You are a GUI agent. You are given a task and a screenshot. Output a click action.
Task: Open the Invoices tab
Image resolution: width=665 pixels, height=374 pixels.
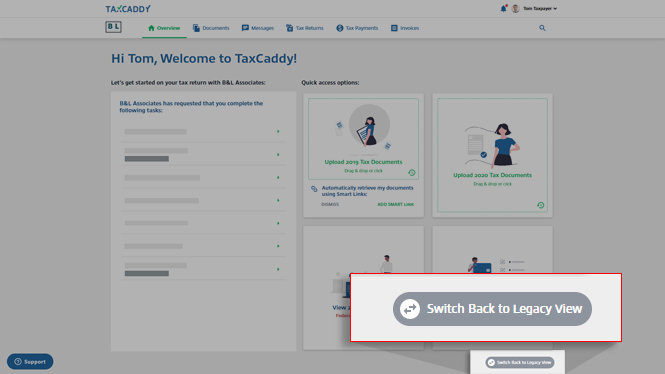405,28
